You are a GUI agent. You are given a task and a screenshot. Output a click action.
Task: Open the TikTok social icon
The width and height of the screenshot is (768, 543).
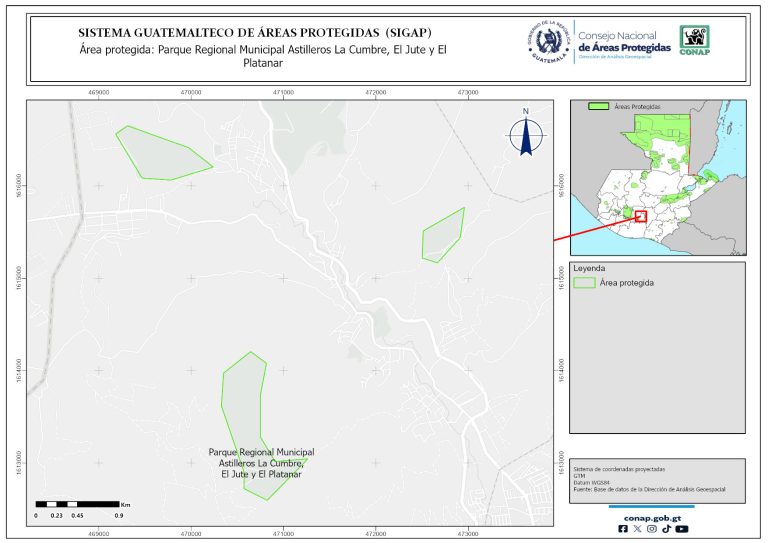[666, 529]
